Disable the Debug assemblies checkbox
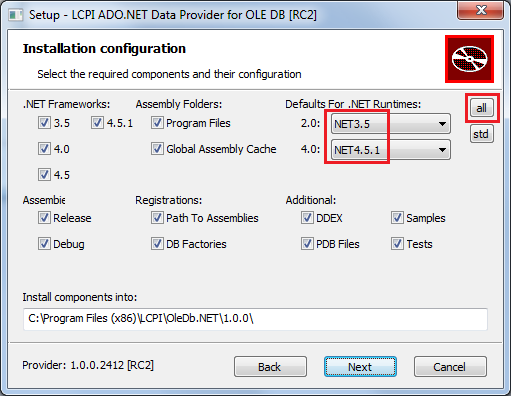This screenshot has height=396, width=511. [x=44, y=244]
